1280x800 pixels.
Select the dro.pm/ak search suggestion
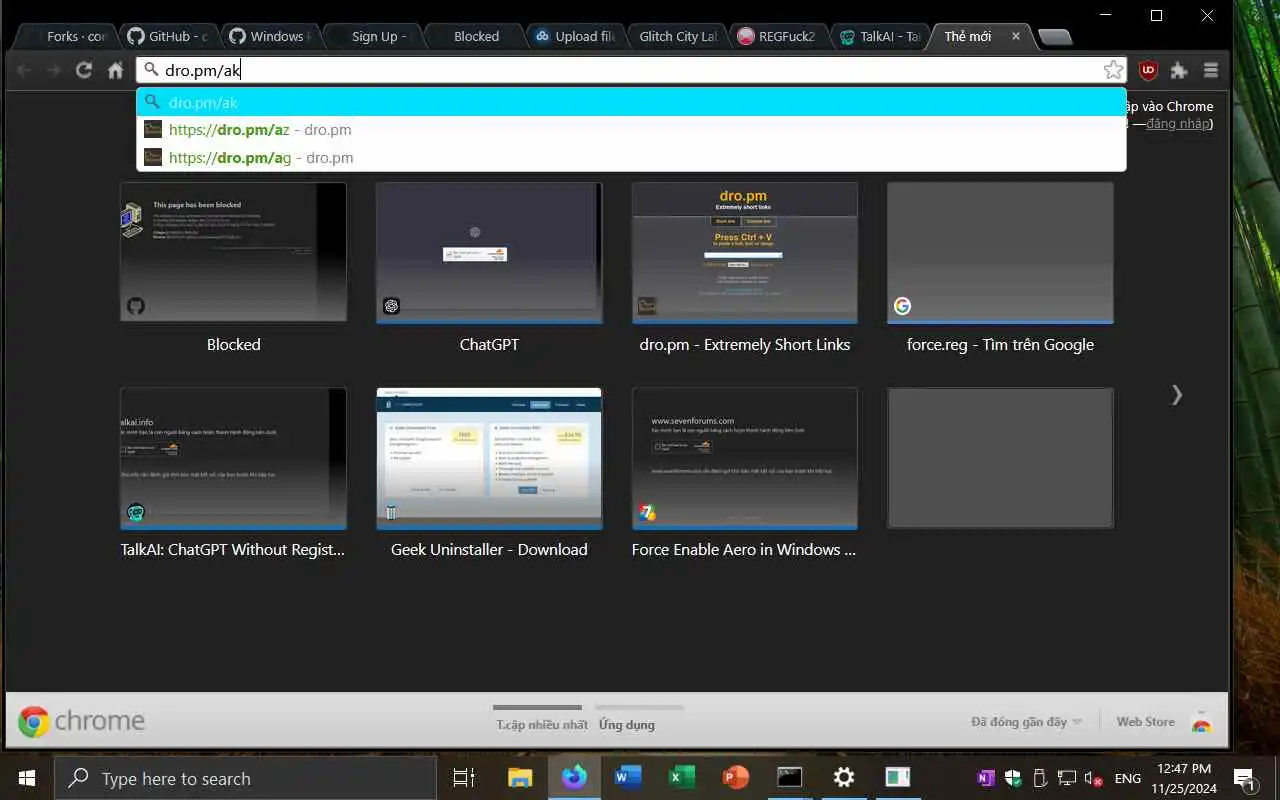tap(631, 102)
